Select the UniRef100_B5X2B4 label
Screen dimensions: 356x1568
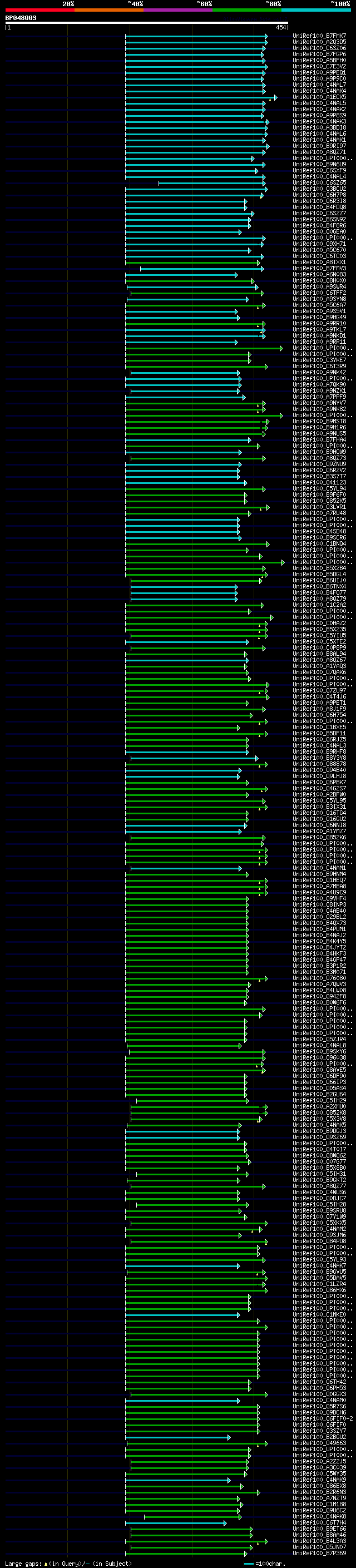click(x=319, y=568)
